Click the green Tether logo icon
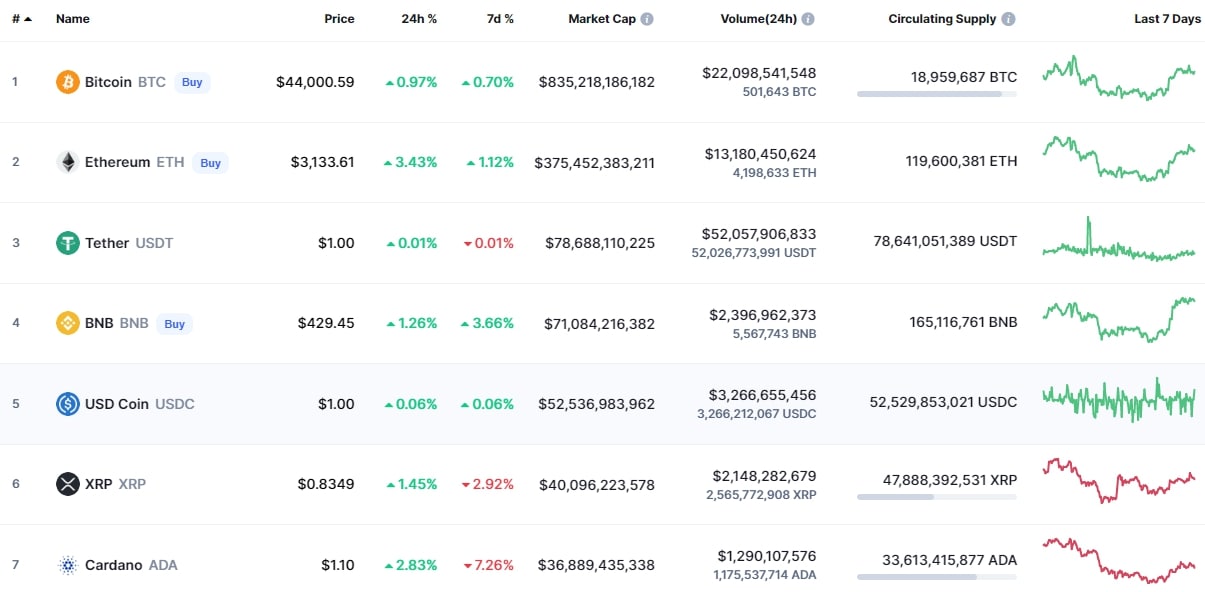This screenshot has height=592, width=1205. pyautogui.click(x=67, y=243)
